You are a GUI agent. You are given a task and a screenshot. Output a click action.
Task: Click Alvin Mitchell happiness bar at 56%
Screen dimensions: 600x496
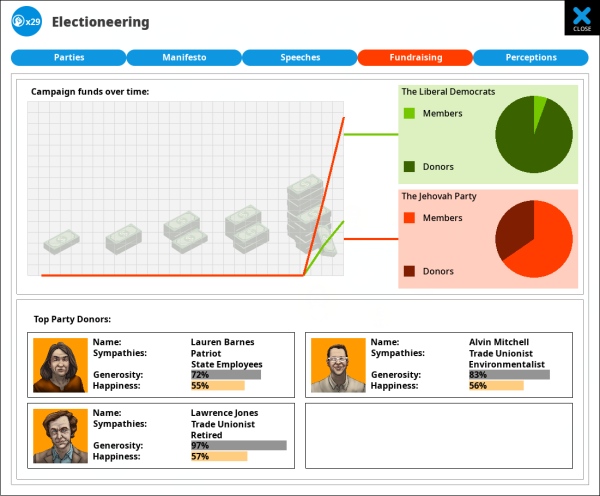(x=496, y=385)
